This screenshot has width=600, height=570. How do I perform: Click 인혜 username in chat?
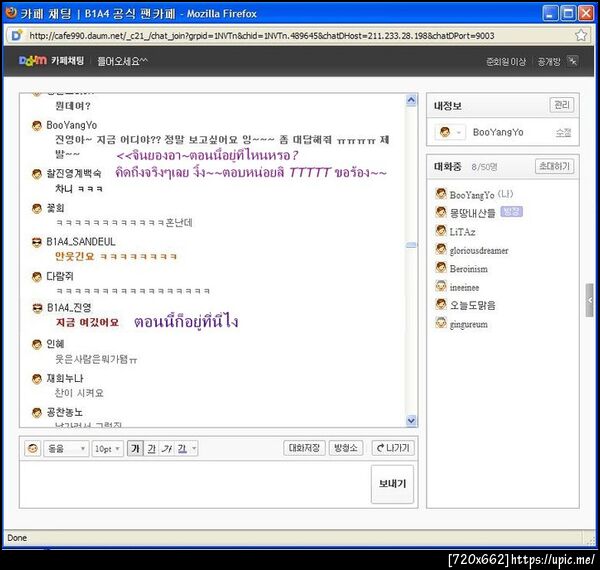(x=55, y=344)
